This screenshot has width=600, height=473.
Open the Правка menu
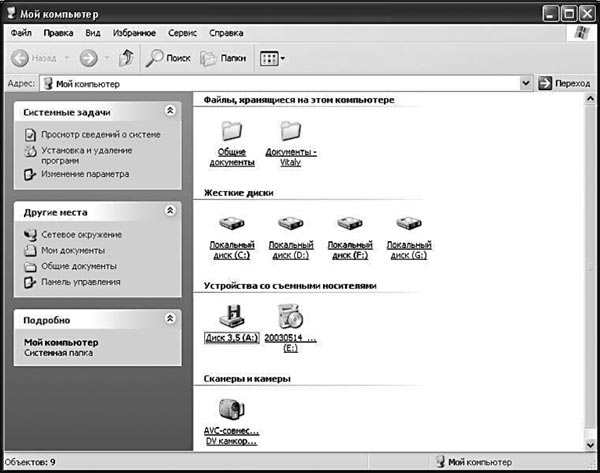[58, 33]
